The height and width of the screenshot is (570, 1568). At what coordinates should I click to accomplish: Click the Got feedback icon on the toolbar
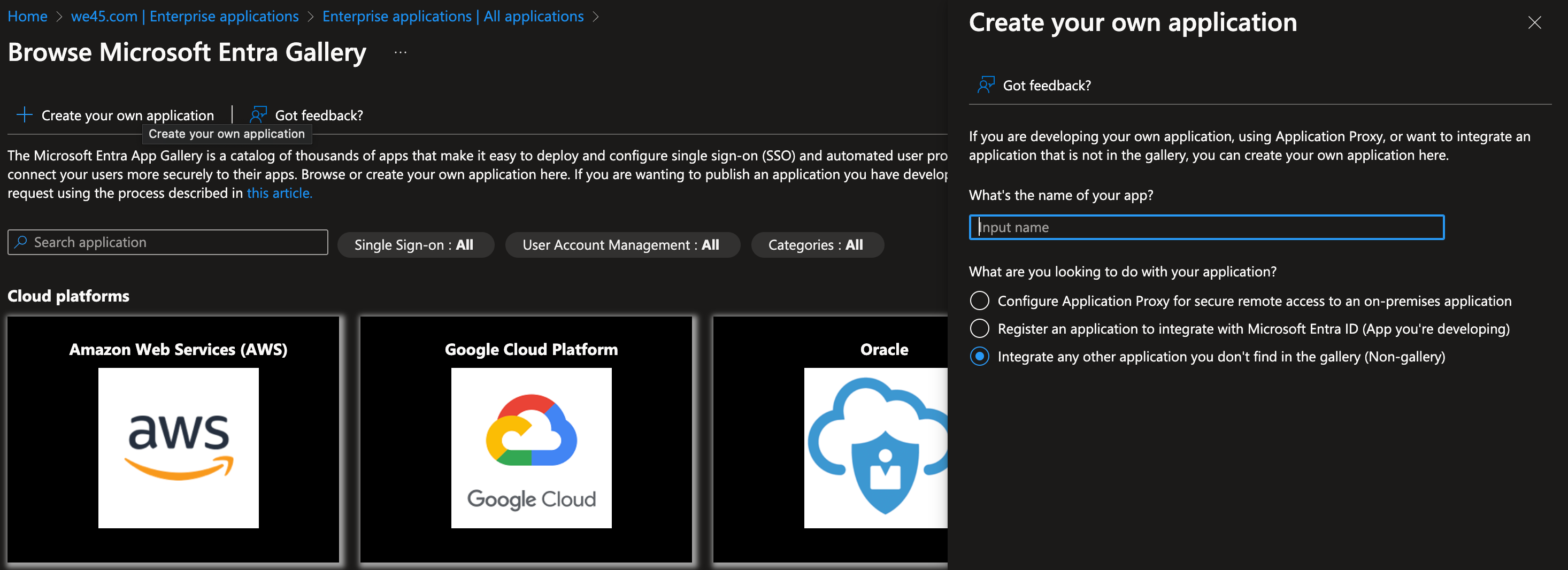[258, 114]
